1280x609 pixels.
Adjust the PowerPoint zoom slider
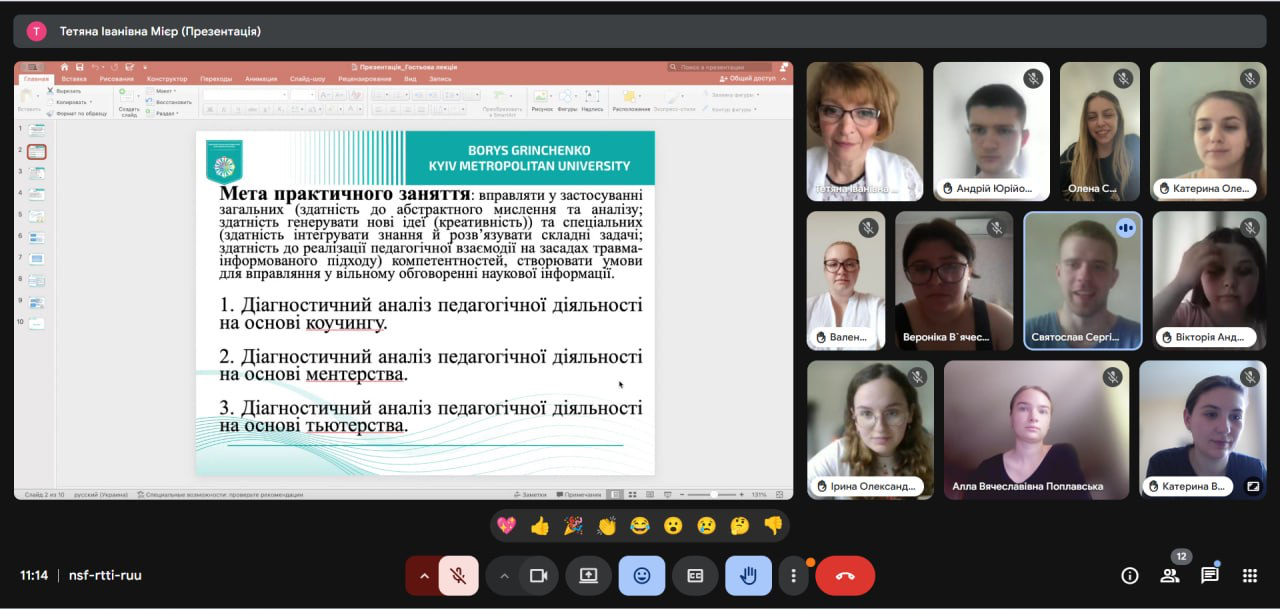pos(714,494)
